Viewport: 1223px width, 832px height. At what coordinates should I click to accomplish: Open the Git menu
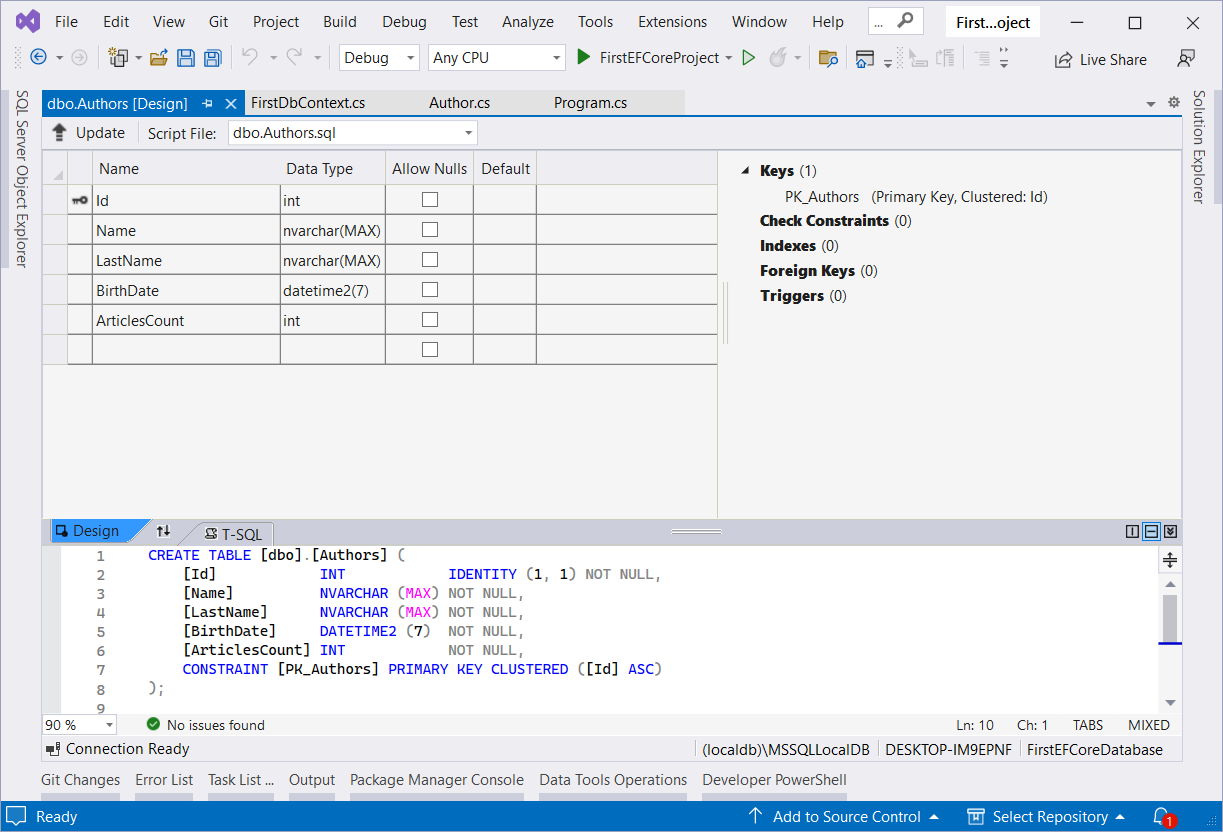[x=218, y=20]
